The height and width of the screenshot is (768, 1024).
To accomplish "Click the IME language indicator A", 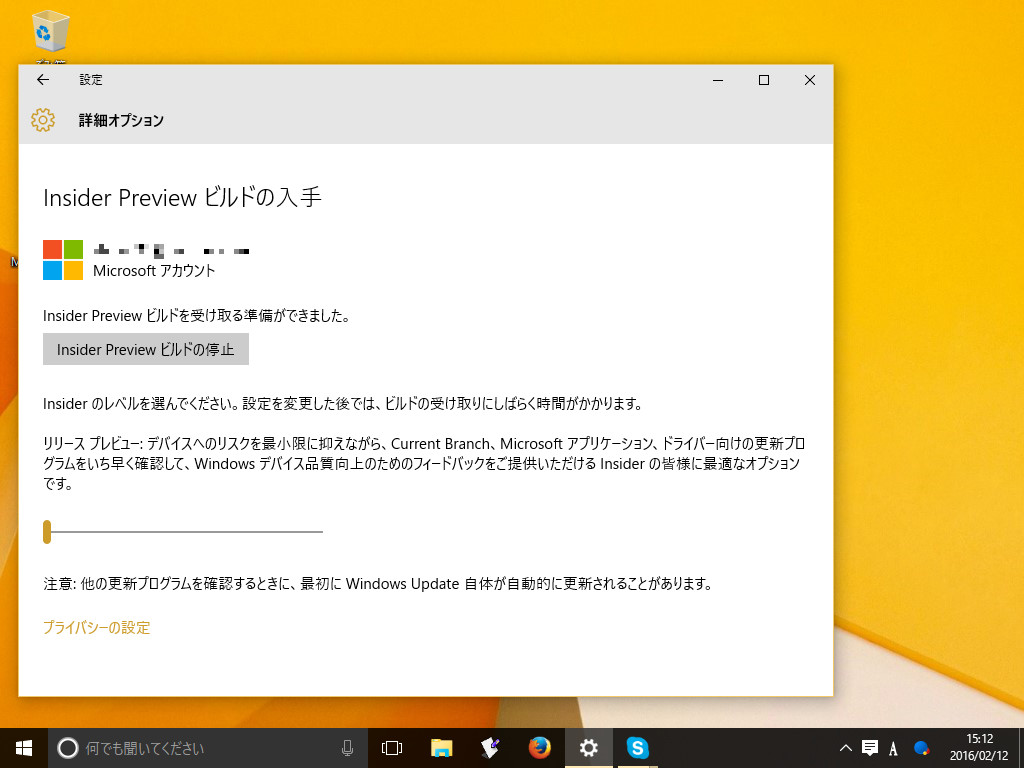I will [893, 747].
